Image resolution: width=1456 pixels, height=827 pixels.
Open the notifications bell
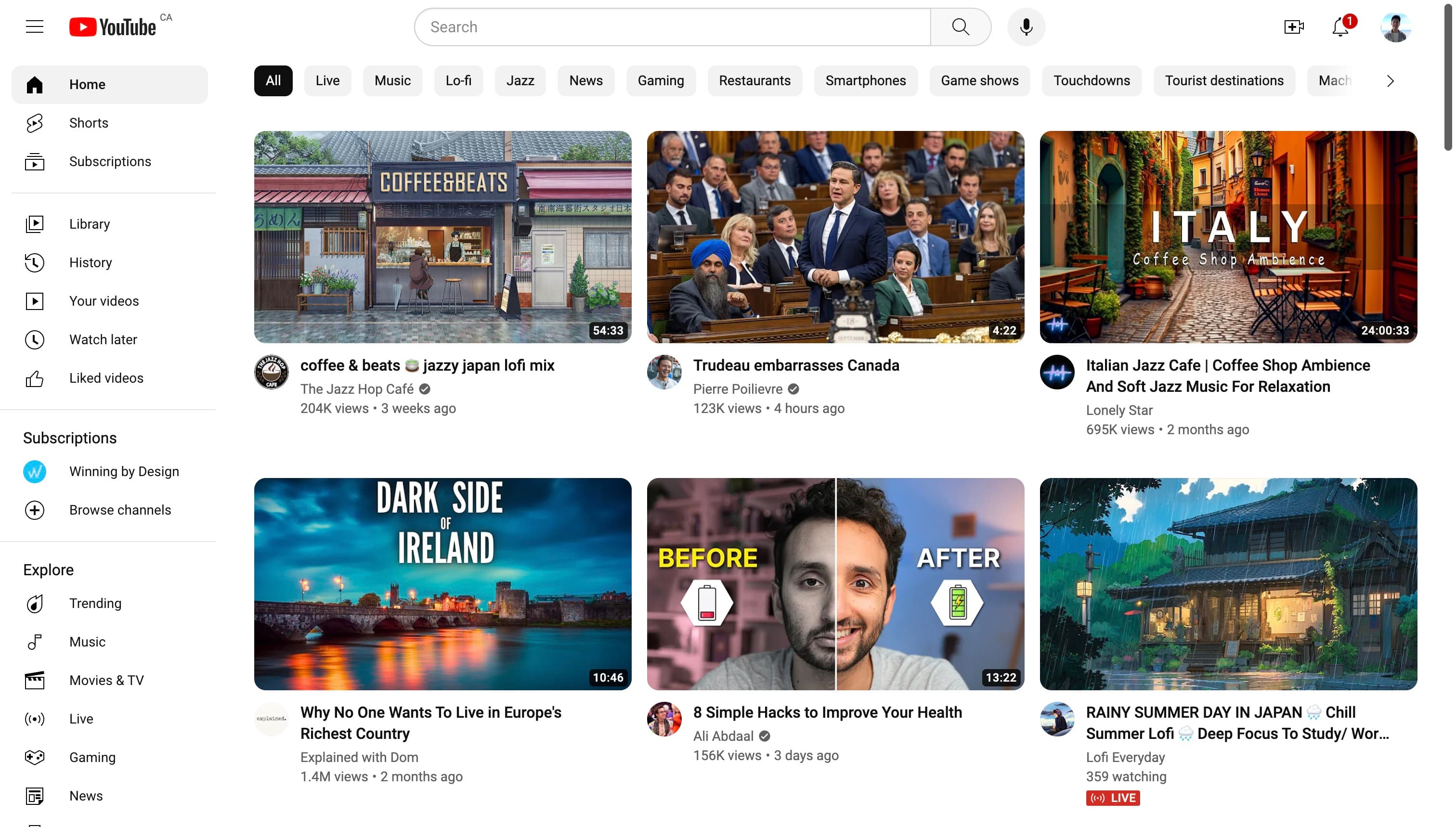pos(1341,26)
